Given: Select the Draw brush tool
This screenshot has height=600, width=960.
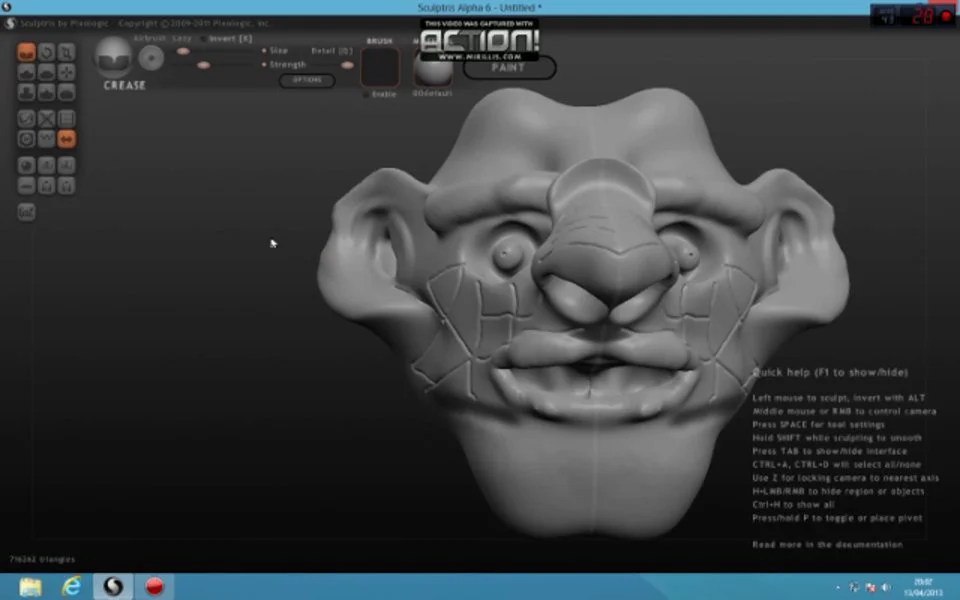Looking at the screenshot, I should click(26, 72).
